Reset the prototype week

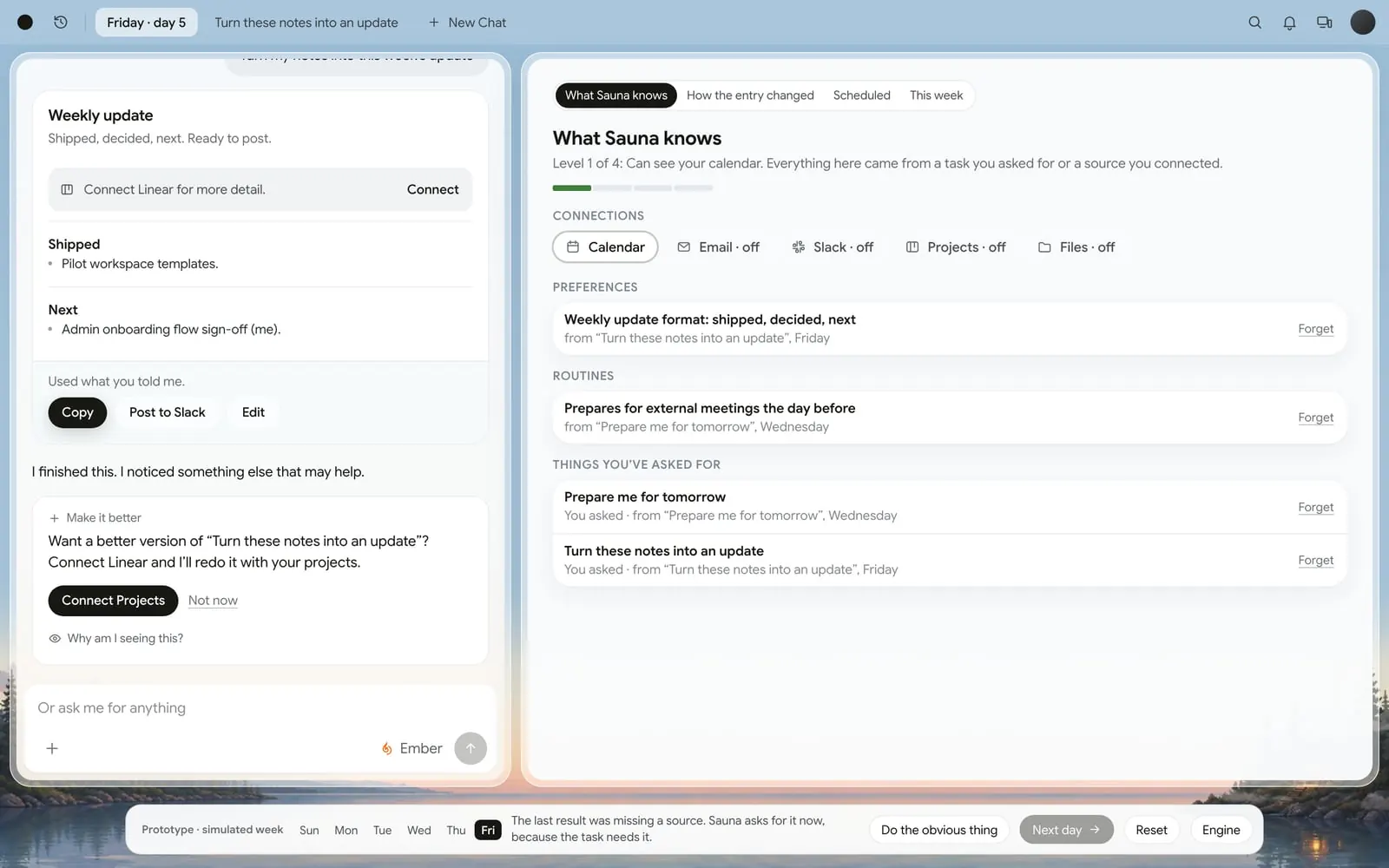click(x=1151, y=830)
